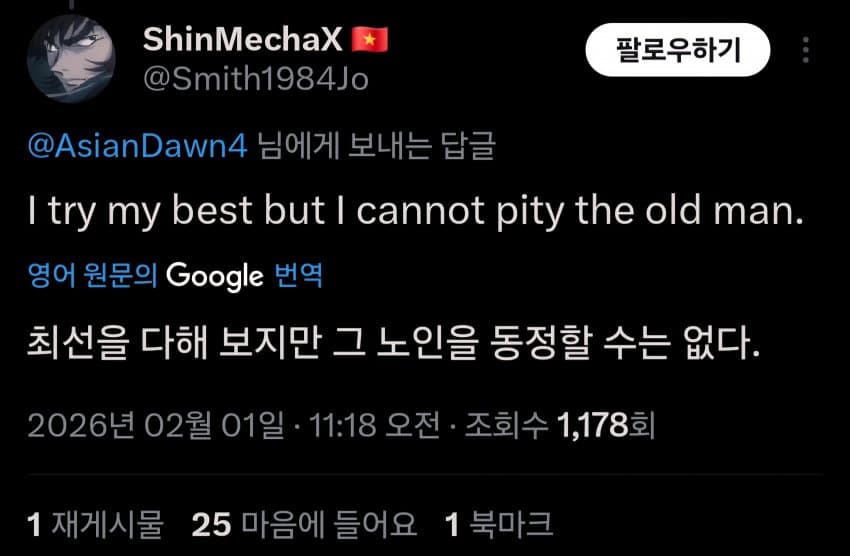Click the ShinMechaX display name
The height and width of the screenshot is (556, 850).
243,40
